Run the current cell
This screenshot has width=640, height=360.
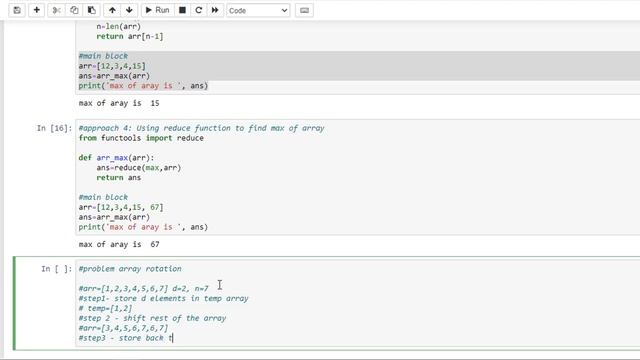click(x=157, y=10)
